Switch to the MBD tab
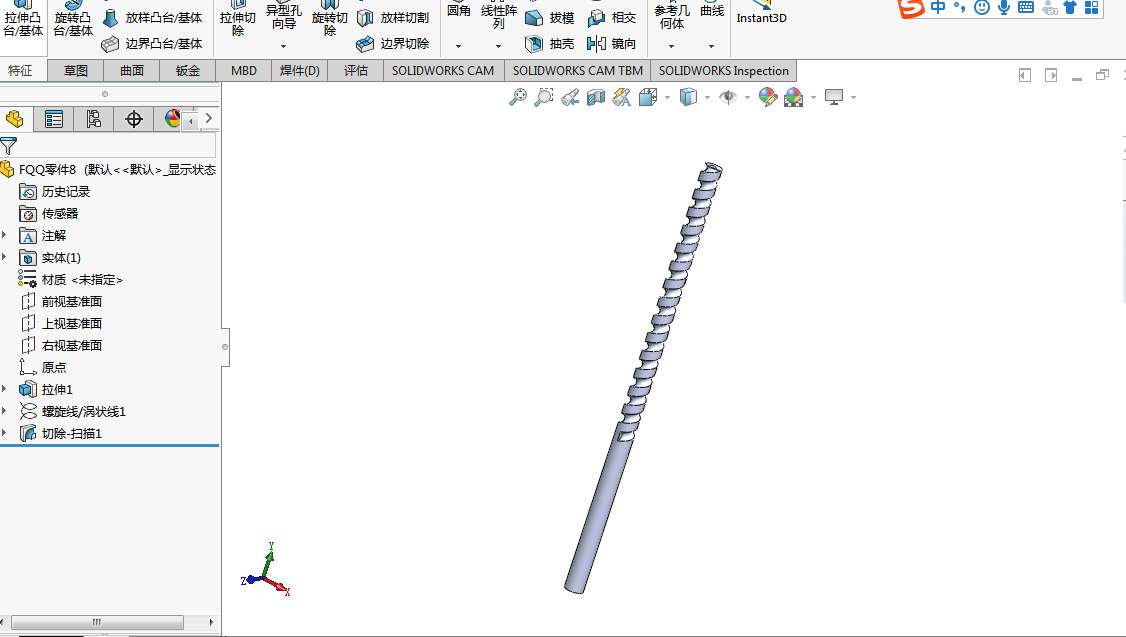Viewport: 1126px width, 637px height. click(243, 70)
